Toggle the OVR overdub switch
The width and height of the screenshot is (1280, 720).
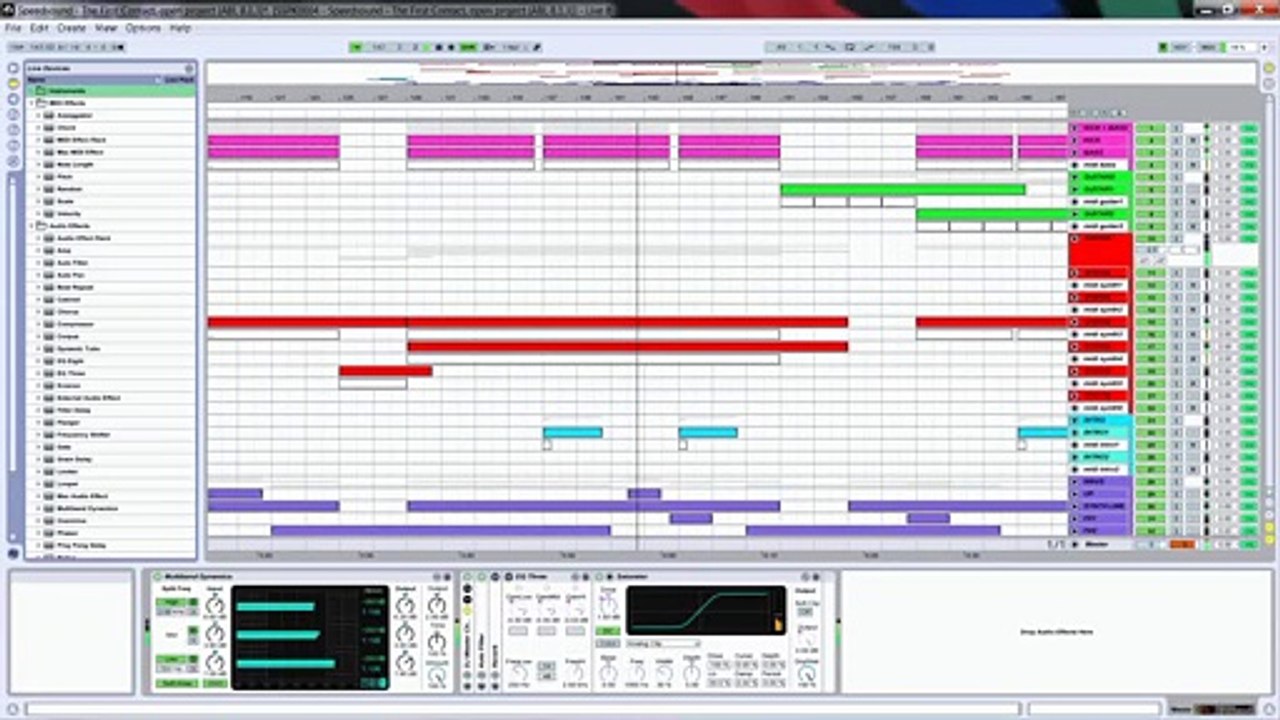point(468,47)
